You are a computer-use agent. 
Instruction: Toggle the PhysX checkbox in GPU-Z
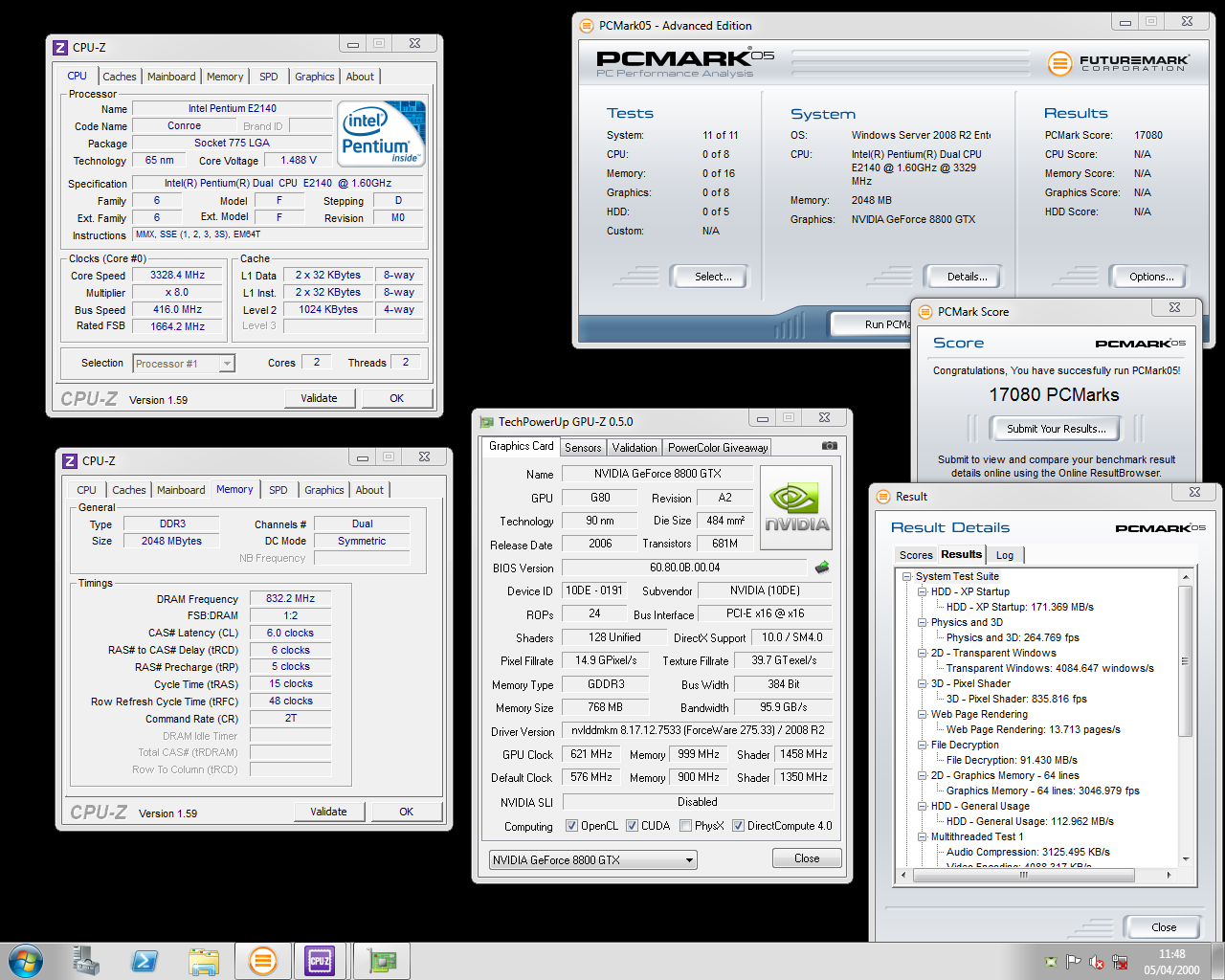pos(685,826)
